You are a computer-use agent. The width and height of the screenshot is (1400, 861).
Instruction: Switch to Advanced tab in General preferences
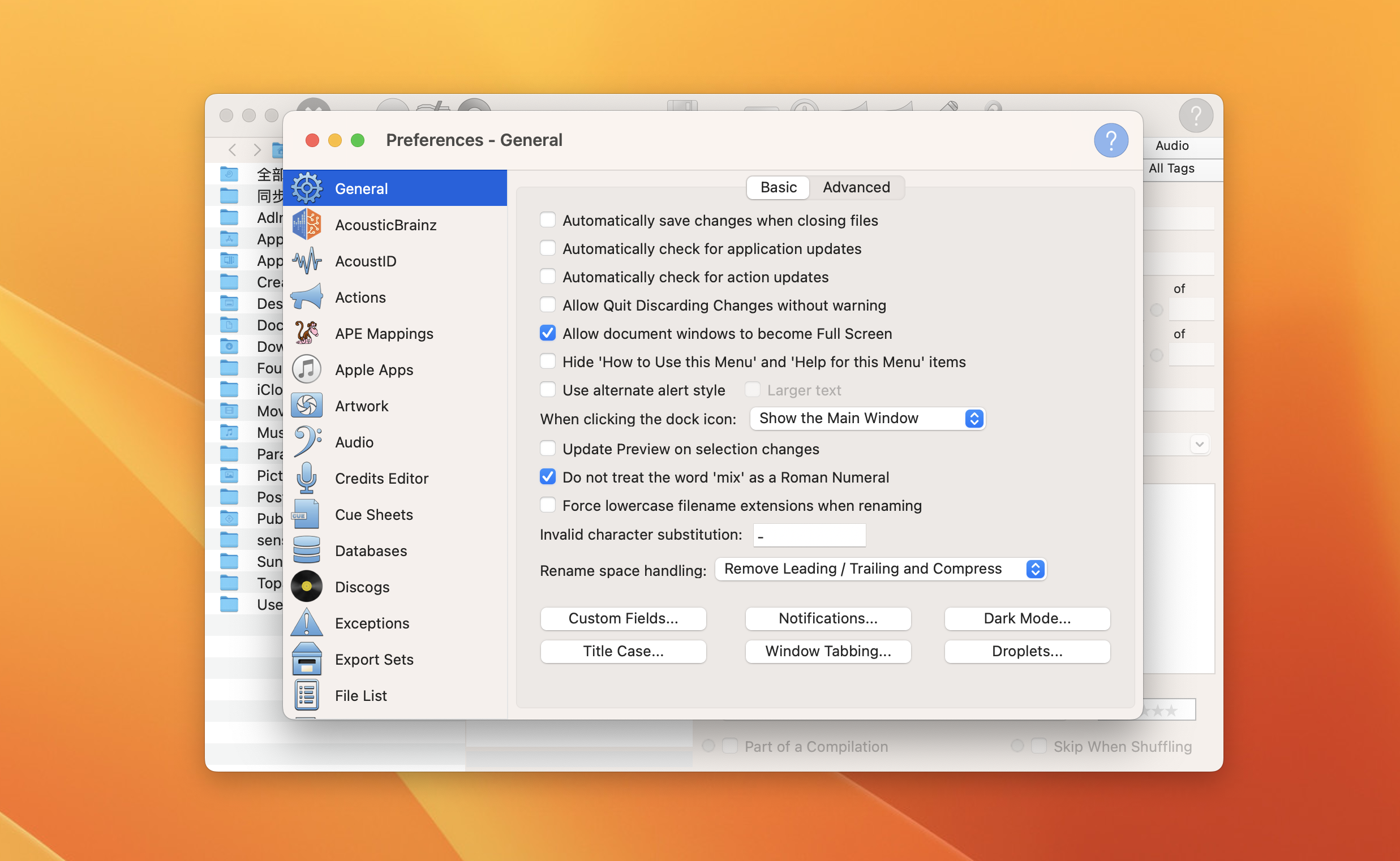pos(855,187)
